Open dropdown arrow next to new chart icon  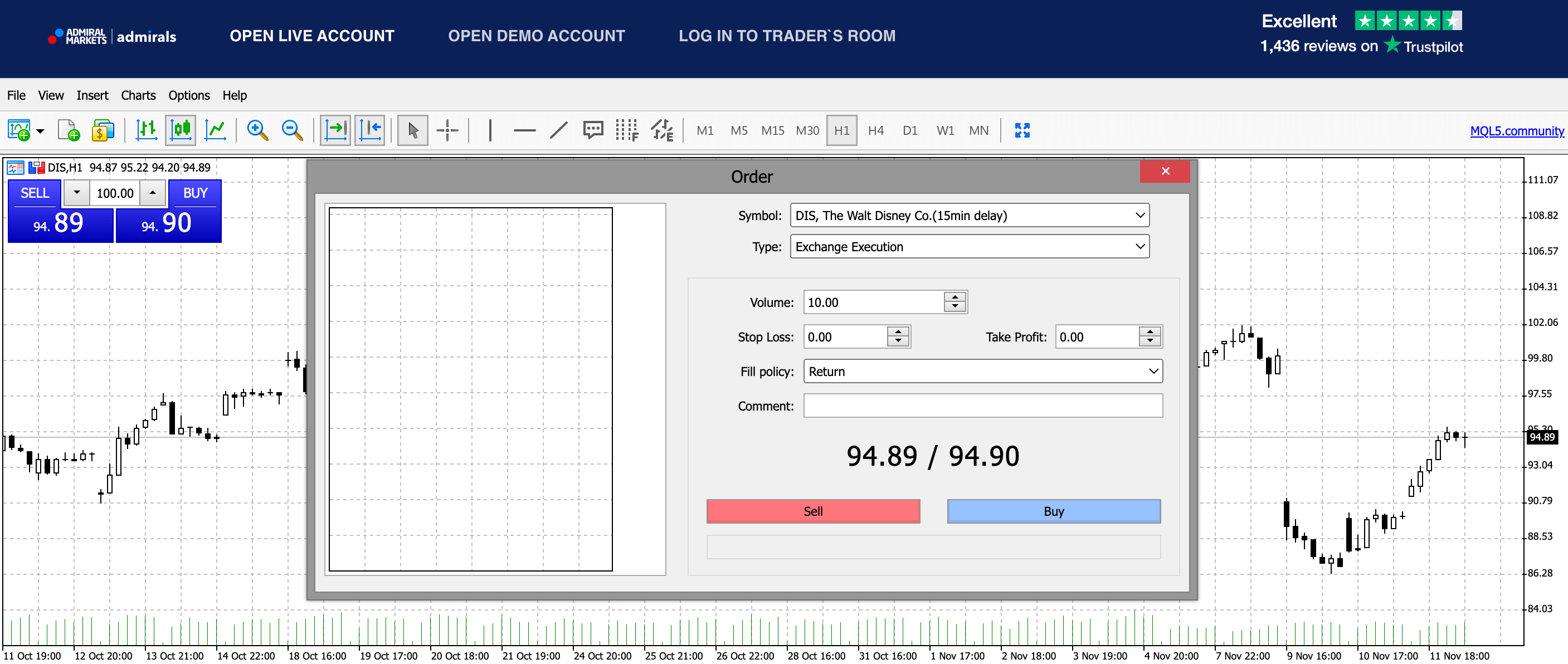tap(40, 131)
